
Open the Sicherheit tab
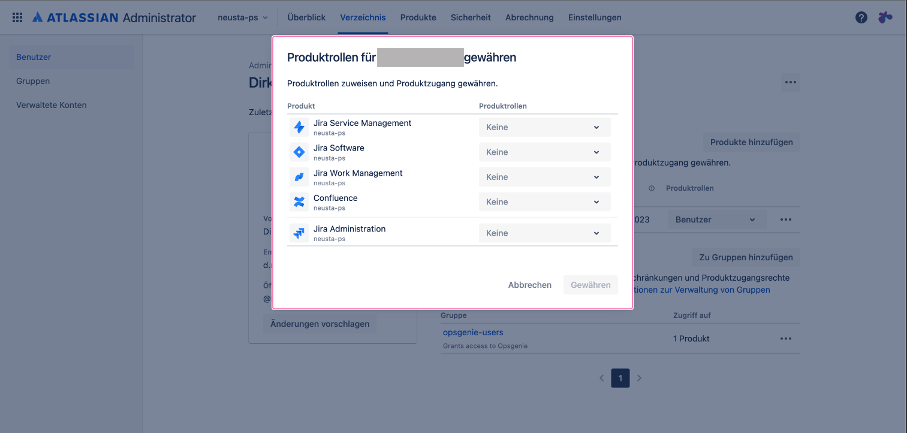tap(471, 17)
